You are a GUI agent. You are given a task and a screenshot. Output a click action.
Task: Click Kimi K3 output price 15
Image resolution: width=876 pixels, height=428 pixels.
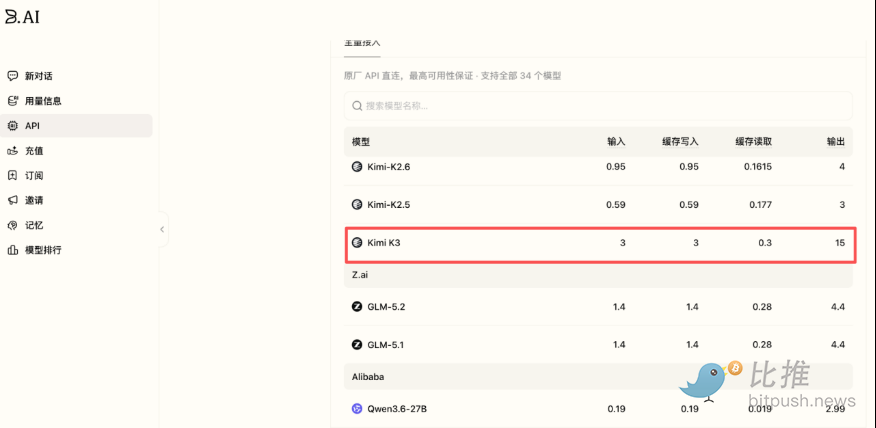coord(840,242)
